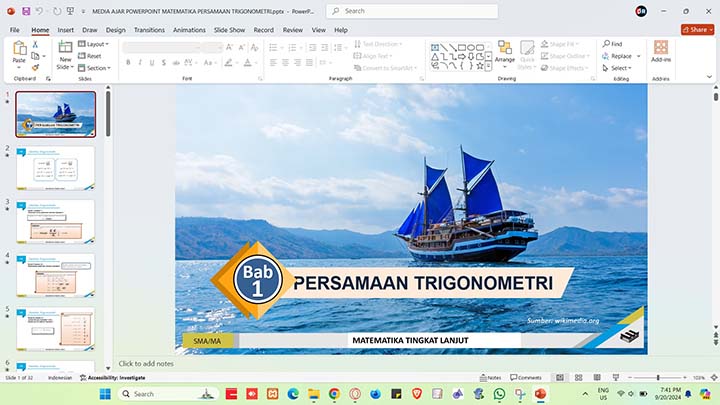This screenshot has height=405, width=720.
Task: Toggle Bold formatting
Action: tap(128, 62)
